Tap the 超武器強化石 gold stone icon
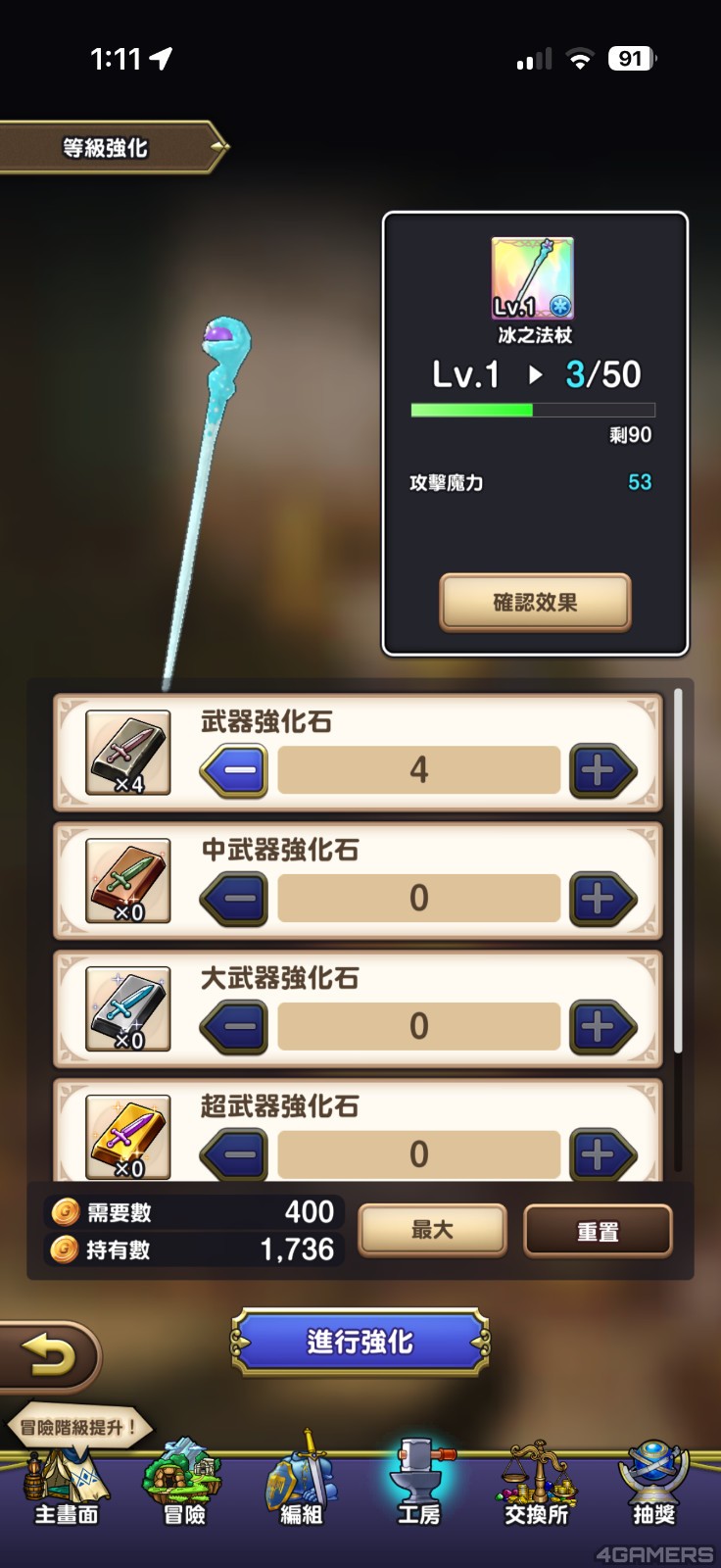 [x=128, y=1137]
